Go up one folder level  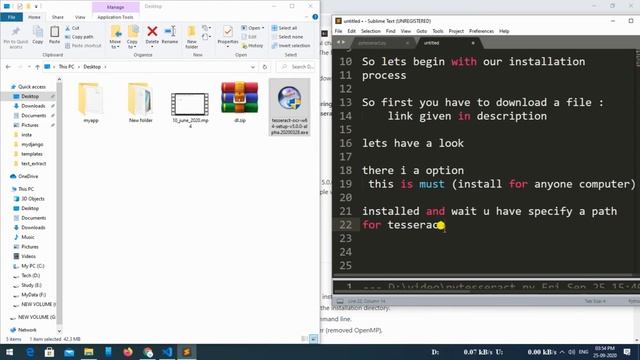coord(37,67)
